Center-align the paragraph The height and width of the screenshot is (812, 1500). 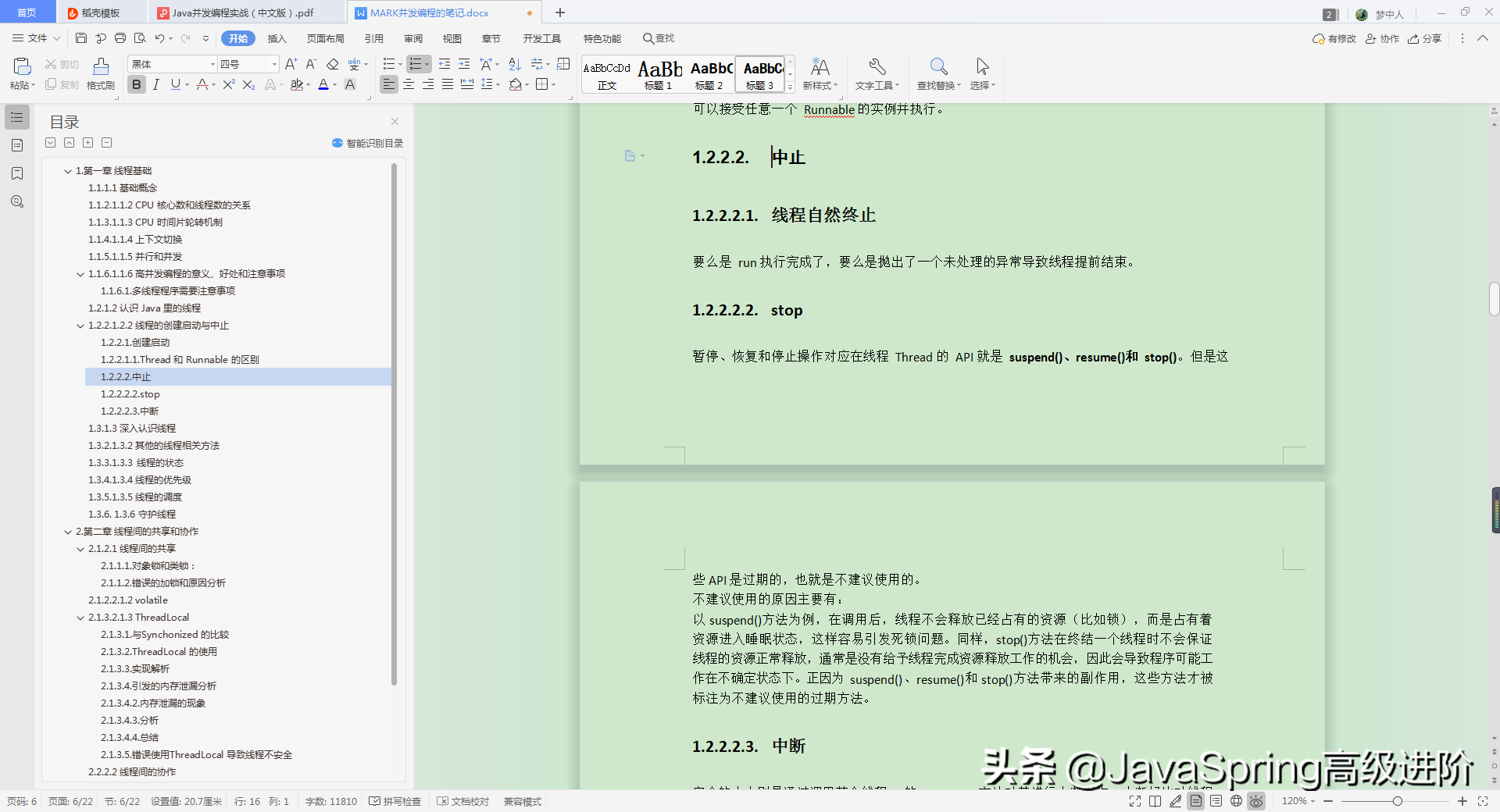click(409, 84)
